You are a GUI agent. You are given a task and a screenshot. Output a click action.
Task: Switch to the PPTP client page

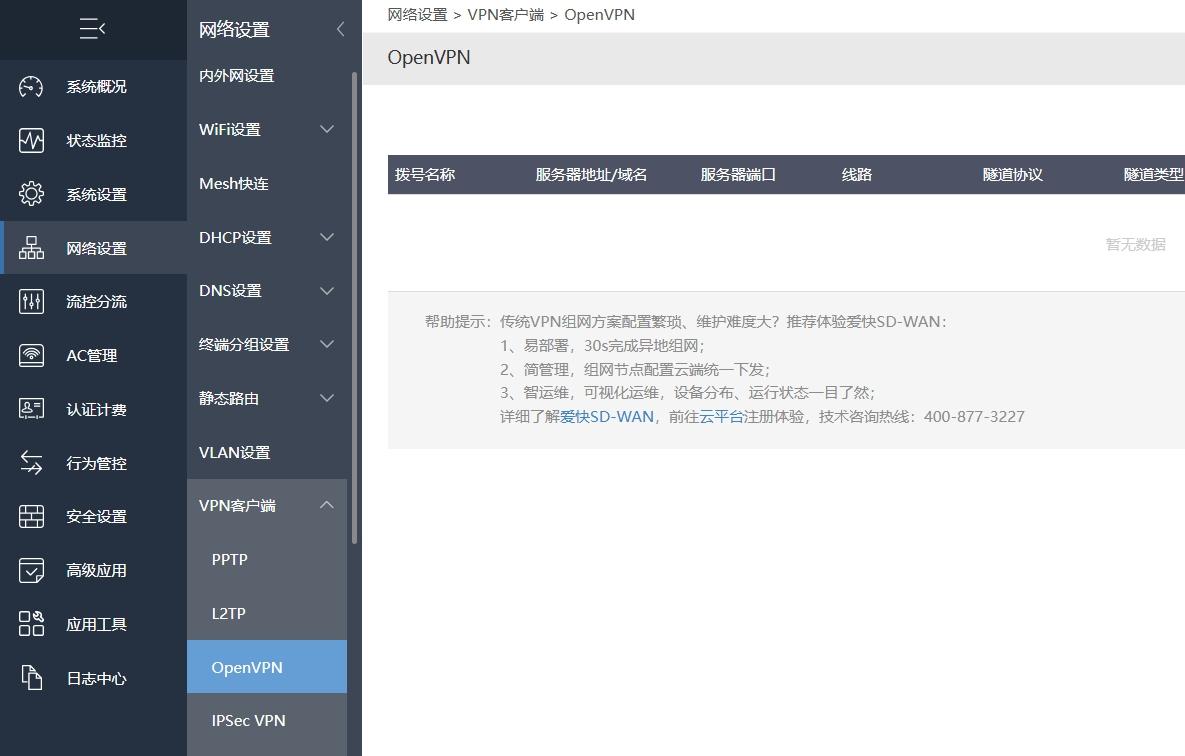(x=229, y=559)
